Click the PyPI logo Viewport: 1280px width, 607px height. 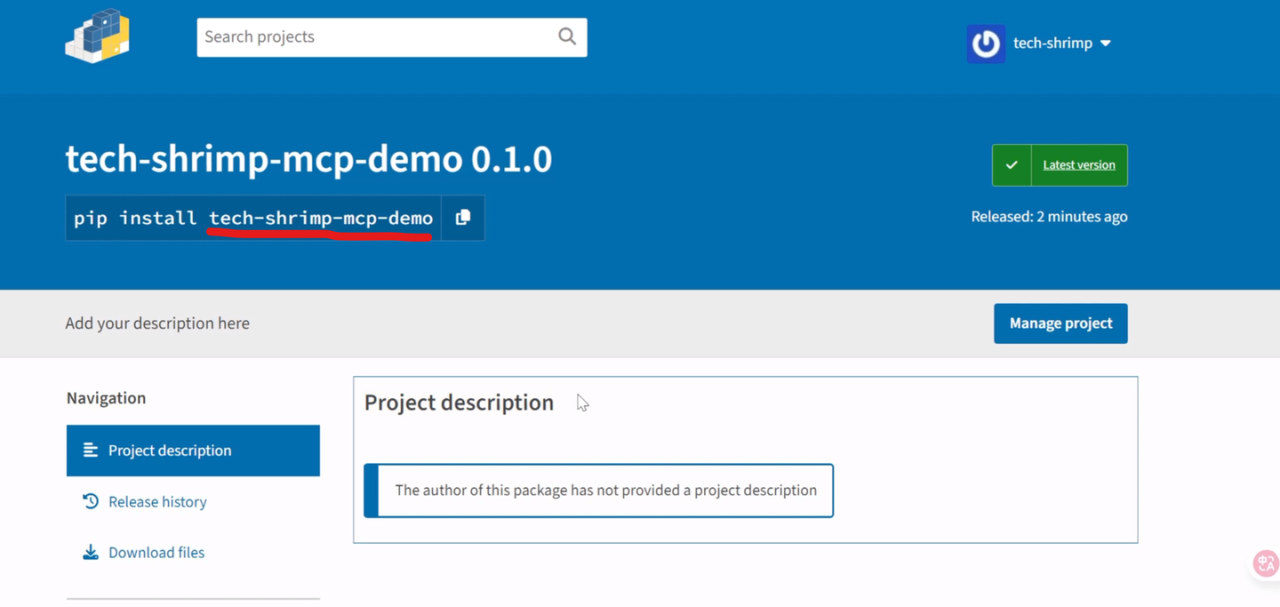pyautogui.click(x=98, y=36)
